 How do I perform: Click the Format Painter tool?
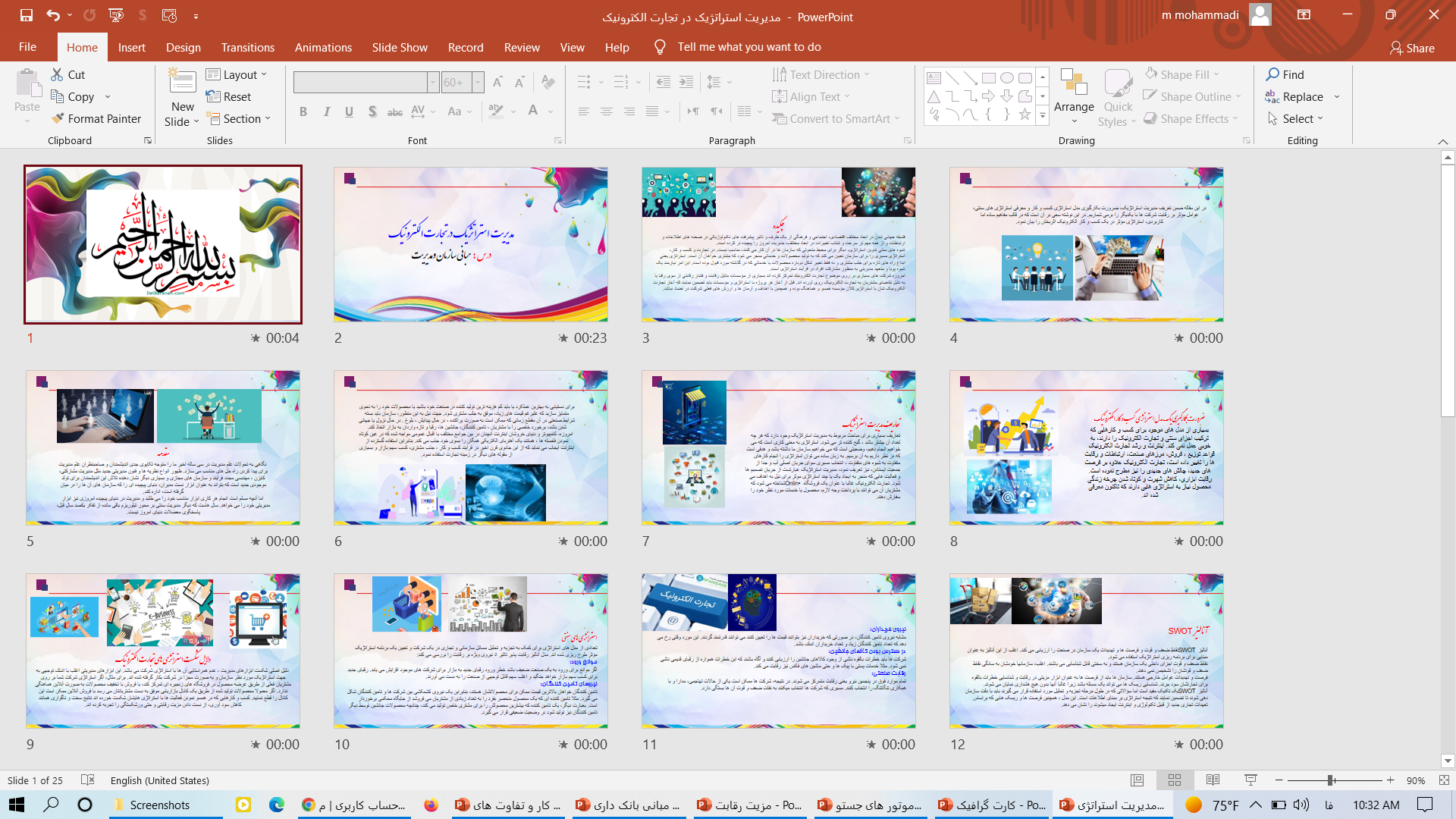(x=96, y=119)
